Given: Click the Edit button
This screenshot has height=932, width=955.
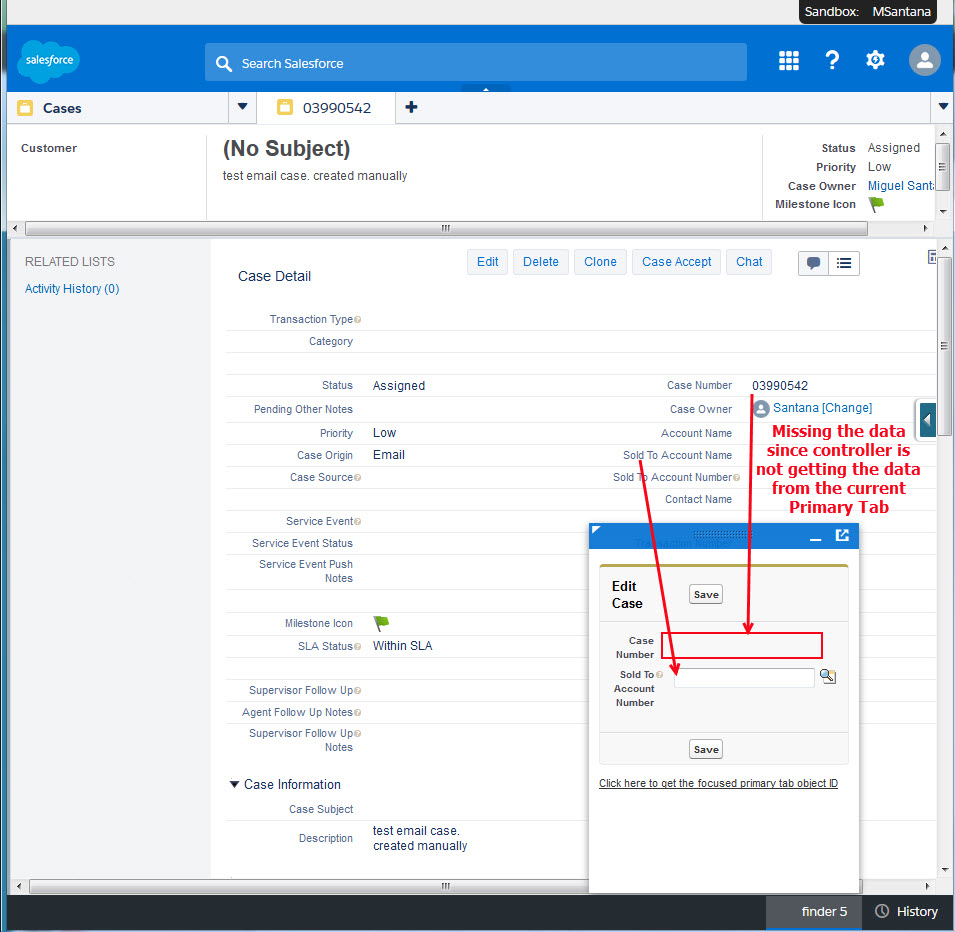Looking at the screenshot, I should [487, 262].
